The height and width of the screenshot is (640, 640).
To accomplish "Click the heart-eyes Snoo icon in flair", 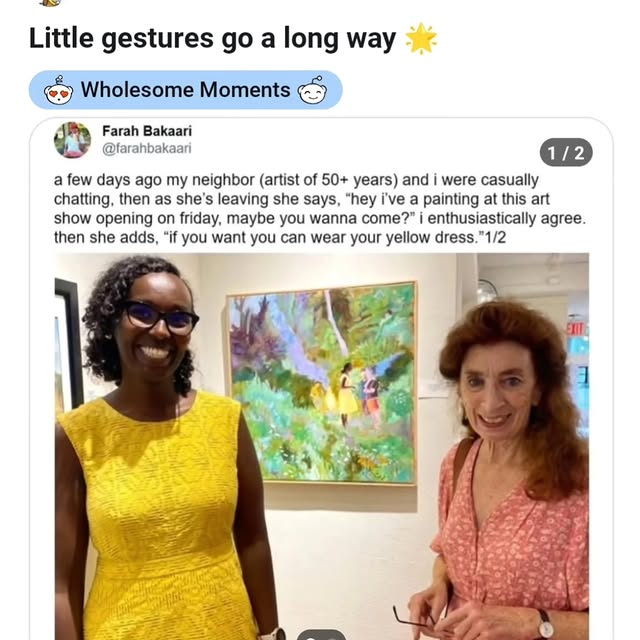I will point(58,91).
